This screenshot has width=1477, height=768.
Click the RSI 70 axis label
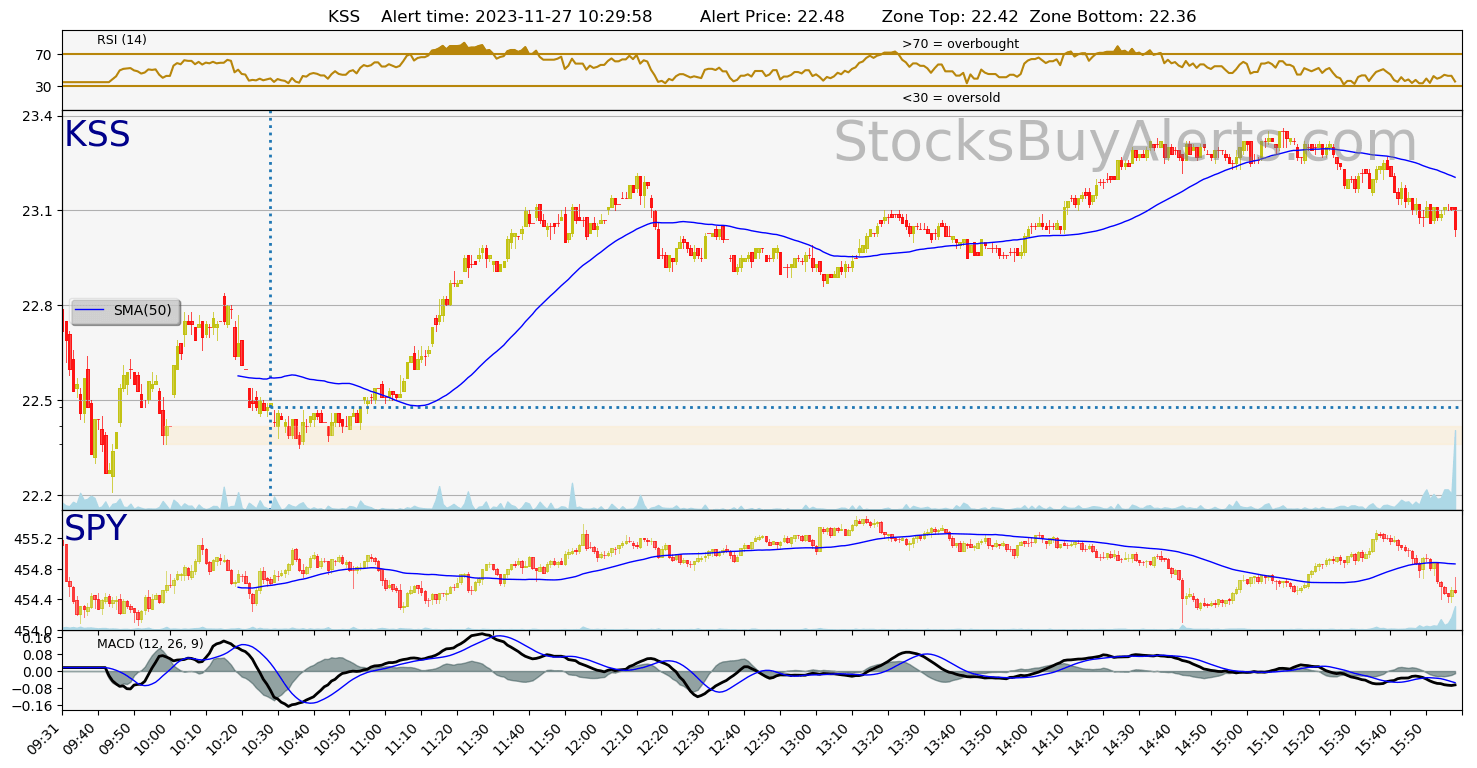44,54
